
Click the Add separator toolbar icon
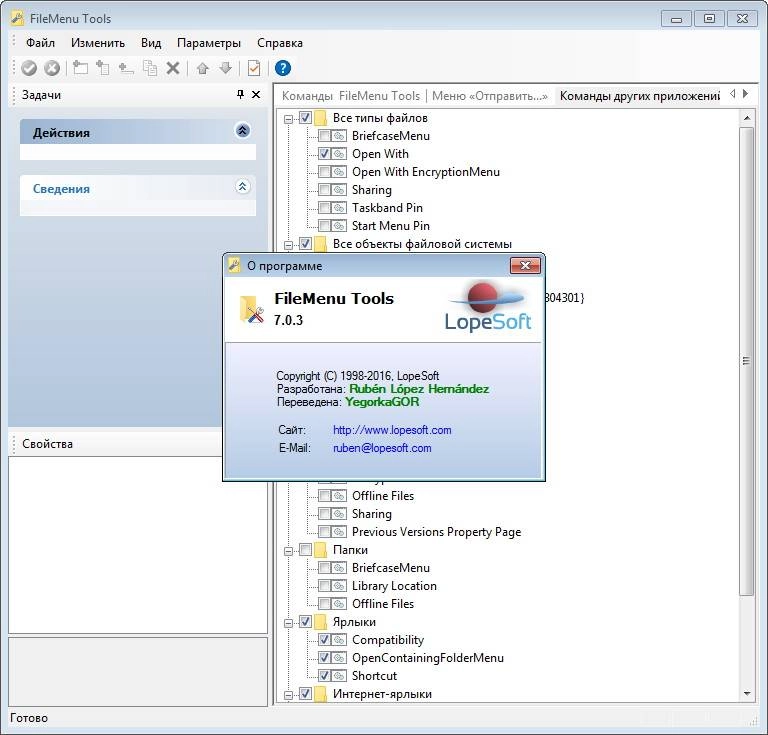pyautogui.click(x=126, y=68)
